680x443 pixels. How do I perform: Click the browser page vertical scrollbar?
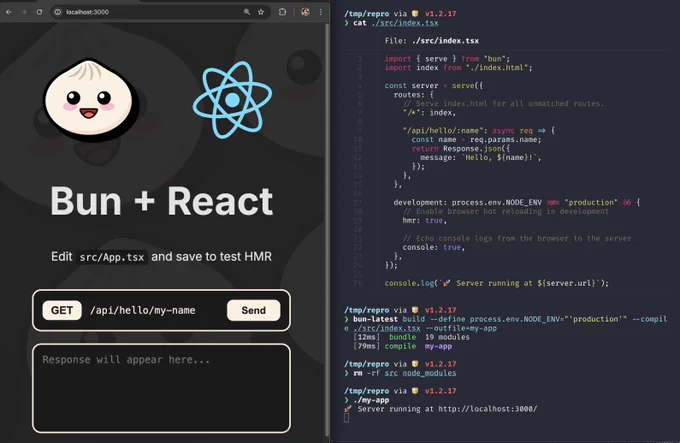(327, 230)
